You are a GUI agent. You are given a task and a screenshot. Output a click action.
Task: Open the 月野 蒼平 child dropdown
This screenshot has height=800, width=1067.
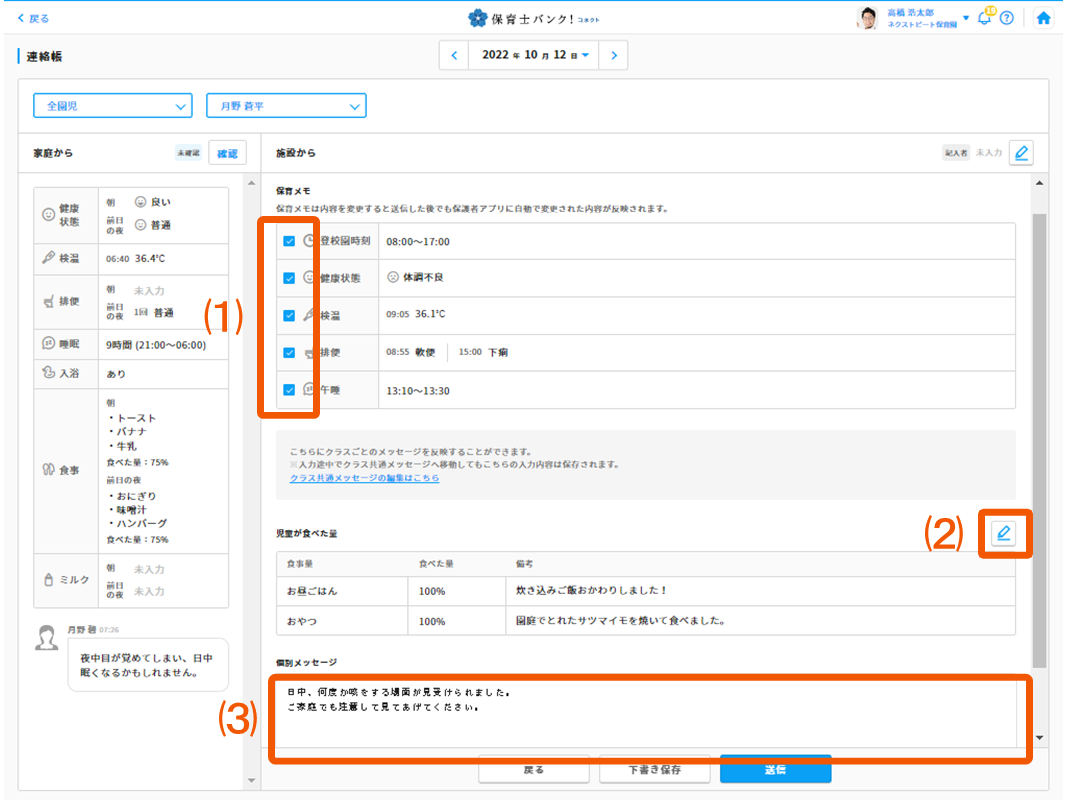click(x=286, y=105)
